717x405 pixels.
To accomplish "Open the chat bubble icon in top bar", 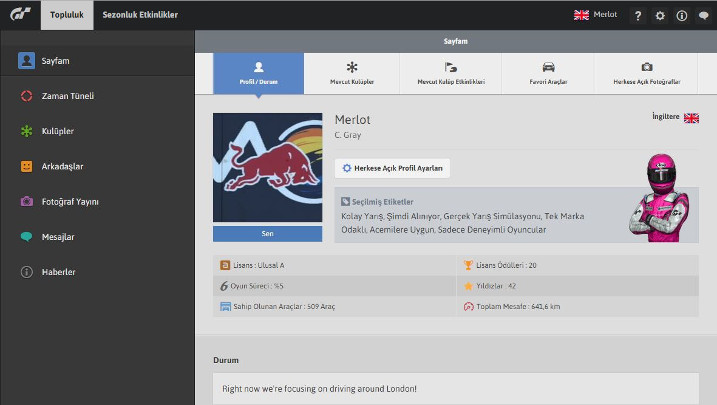I will 704,16.
